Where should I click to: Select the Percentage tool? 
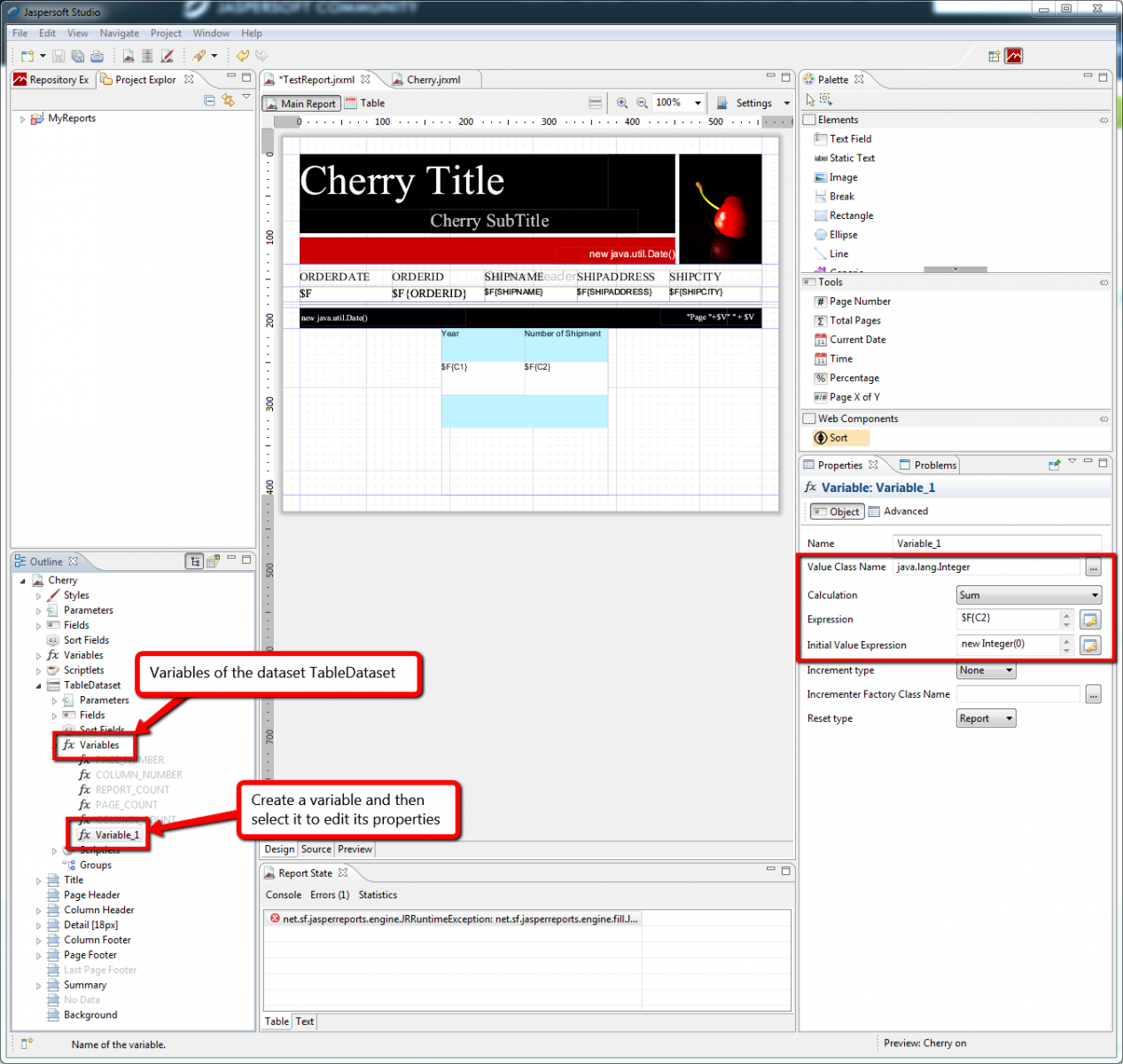(x=847, y=378)
